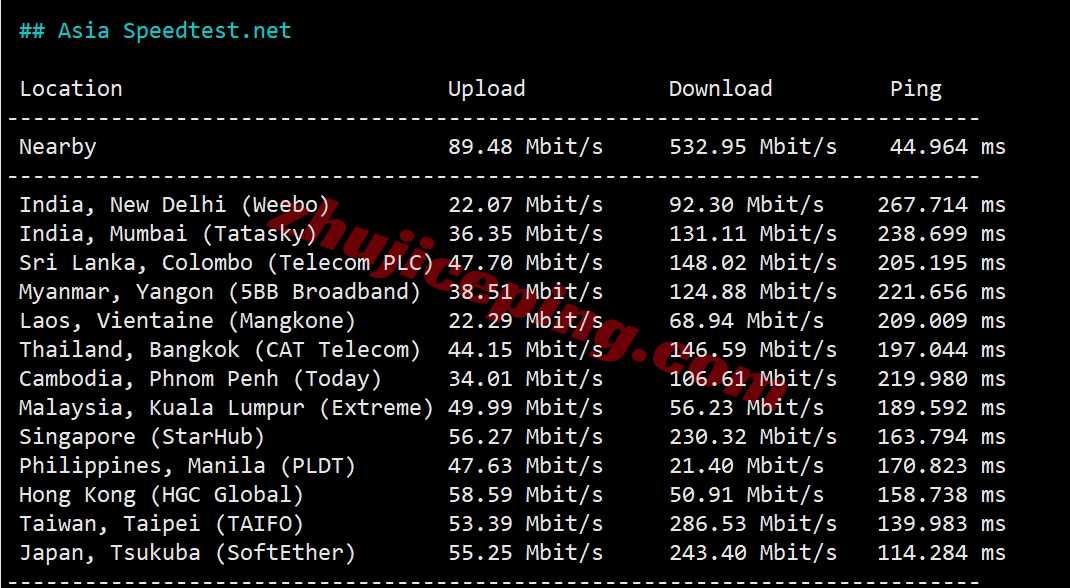Click 'Thailand, Bangkok (CAT Telecom)' entry
The image size is (1070, 588).
pyautogui.click(x=220, y=350)
